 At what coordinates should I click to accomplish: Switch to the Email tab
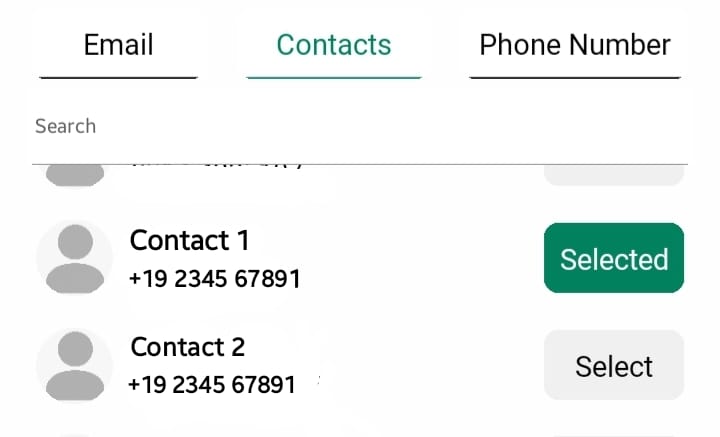[118, 45]
